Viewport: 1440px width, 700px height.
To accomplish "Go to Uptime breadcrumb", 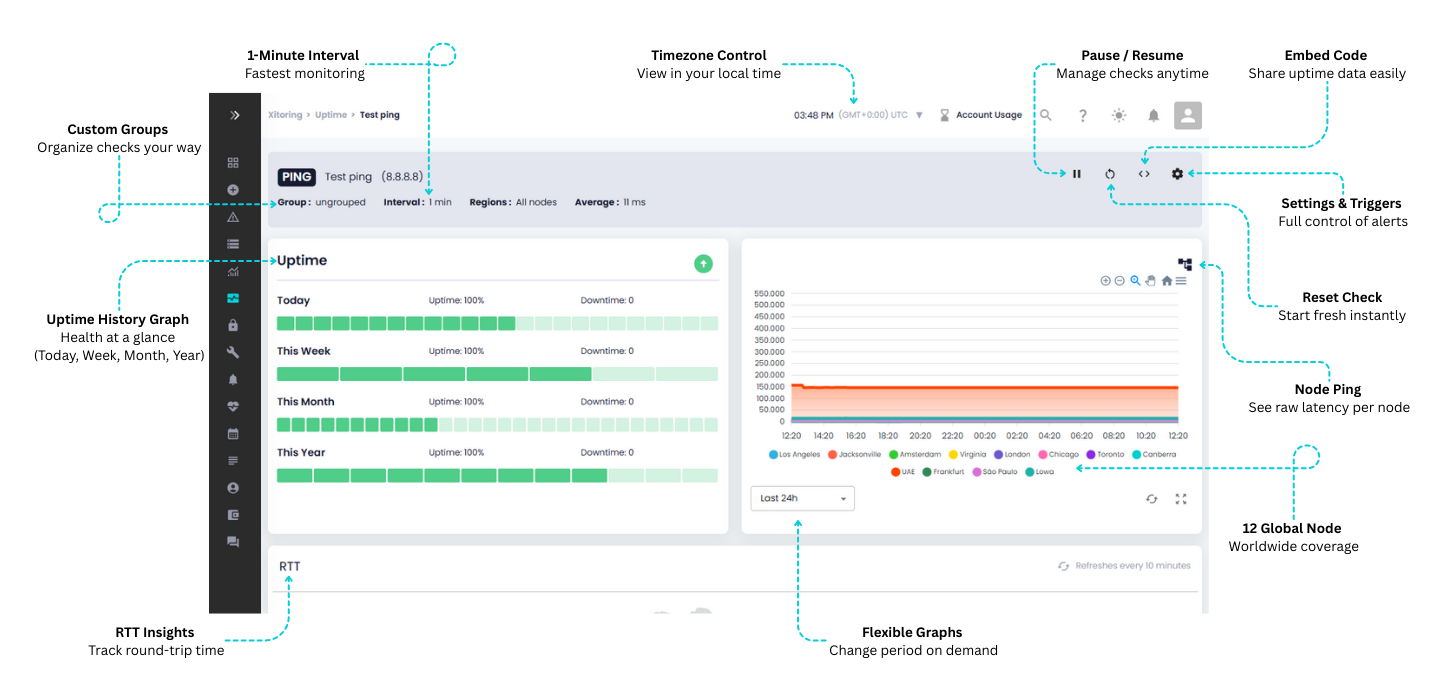I will point(331,115).
